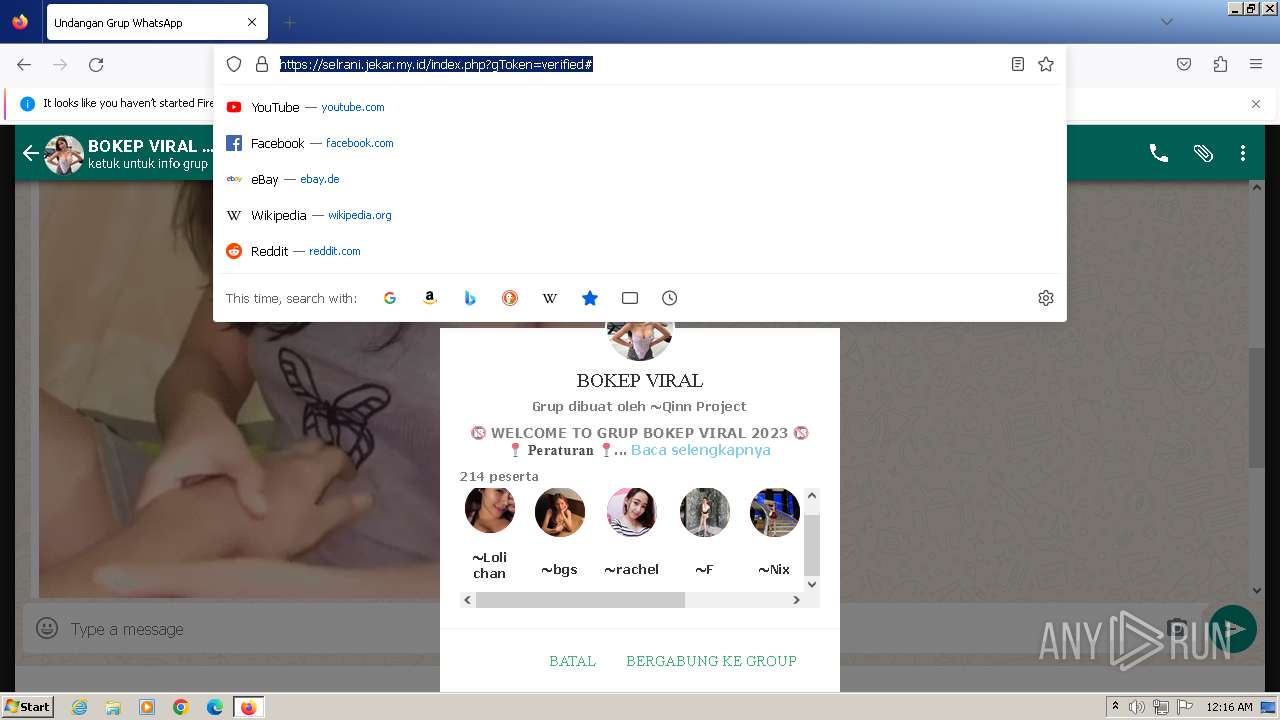Click page vertical scrollbar thumb
The width and height of the screenshot is (1280, 720).
click(1257, 408)
